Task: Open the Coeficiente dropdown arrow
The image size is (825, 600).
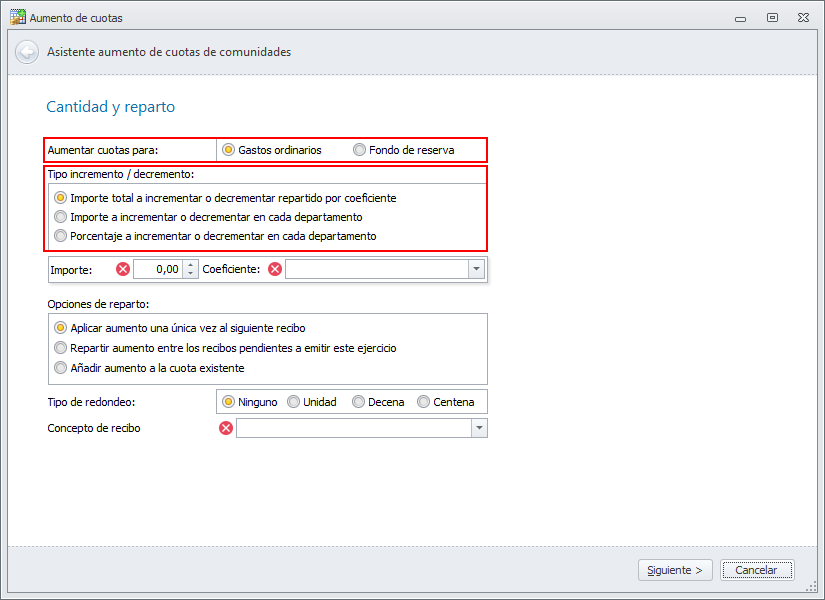Action: (476, 269)
